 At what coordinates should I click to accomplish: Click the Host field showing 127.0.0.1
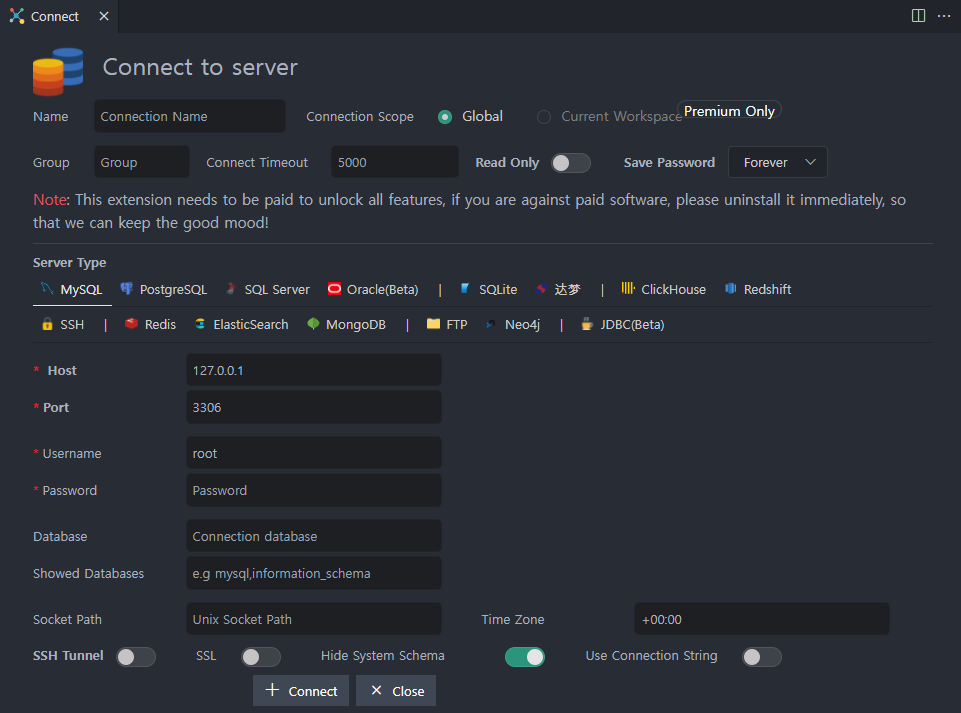point(314,370)
